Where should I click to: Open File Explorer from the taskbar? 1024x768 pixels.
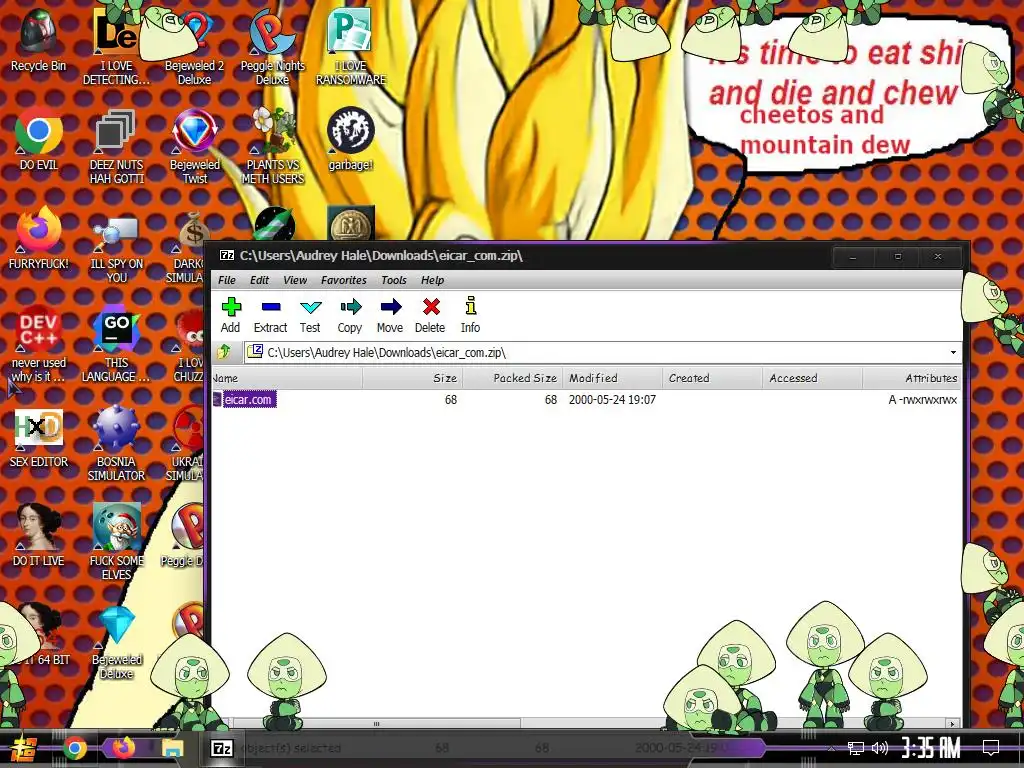click(172, 748)
